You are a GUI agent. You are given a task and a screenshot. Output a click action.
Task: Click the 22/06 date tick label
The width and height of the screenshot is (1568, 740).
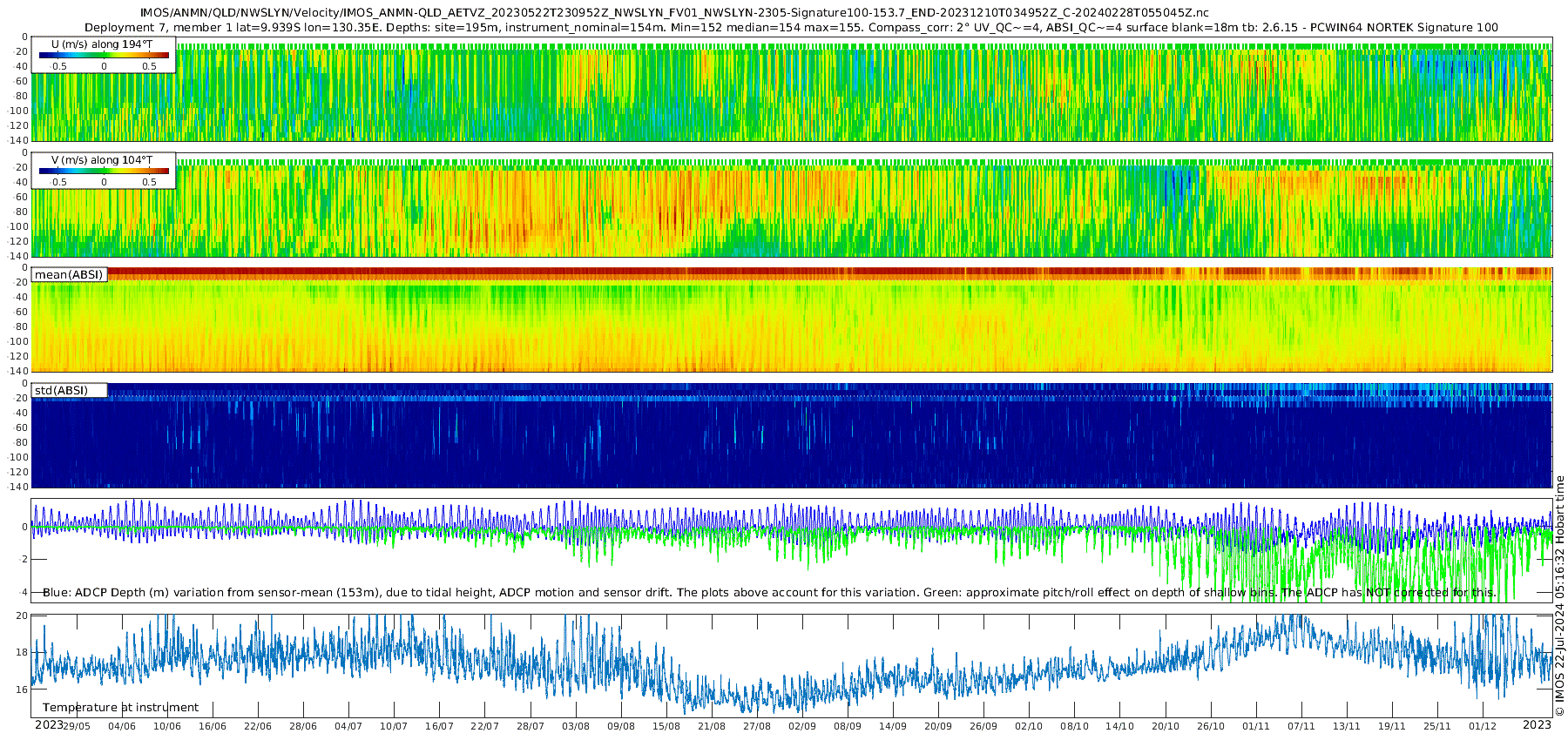point(258,726)
